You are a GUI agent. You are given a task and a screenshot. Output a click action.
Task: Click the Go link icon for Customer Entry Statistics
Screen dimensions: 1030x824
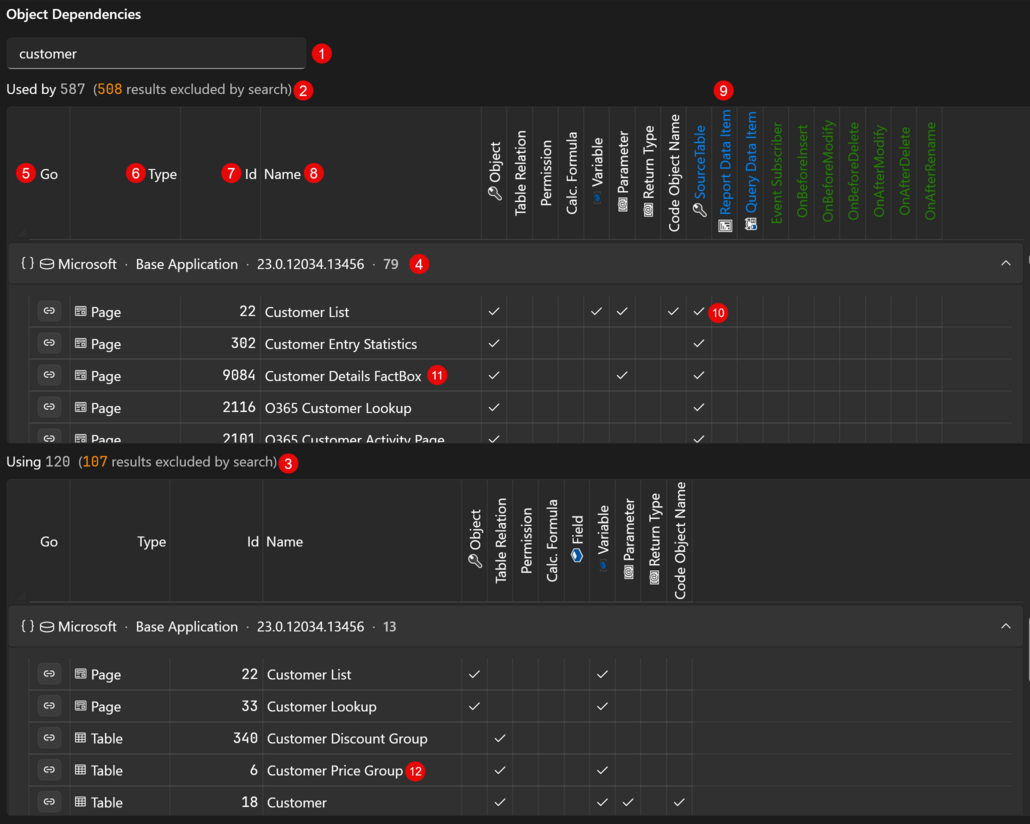(x=49, y=343)
